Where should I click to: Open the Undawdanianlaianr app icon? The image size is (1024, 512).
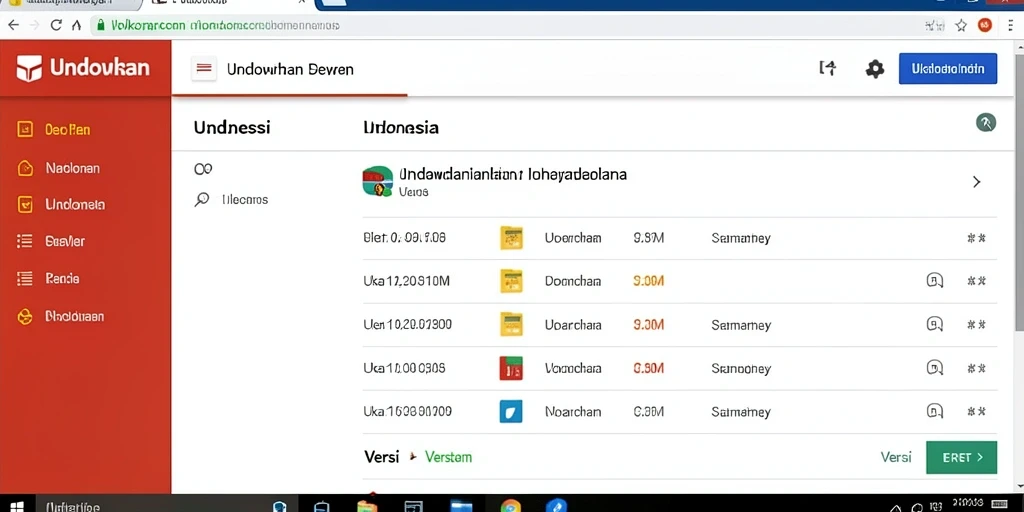pyautogui.click(x=377, y=182)
